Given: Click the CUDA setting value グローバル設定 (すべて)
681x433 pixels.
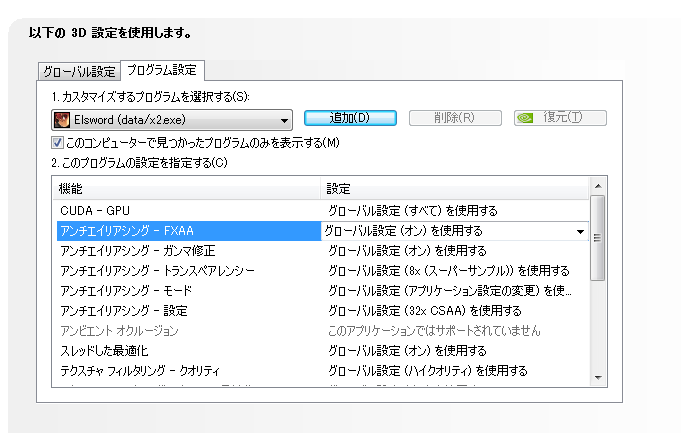Looking at the screenshot, I should click(413, 211).
